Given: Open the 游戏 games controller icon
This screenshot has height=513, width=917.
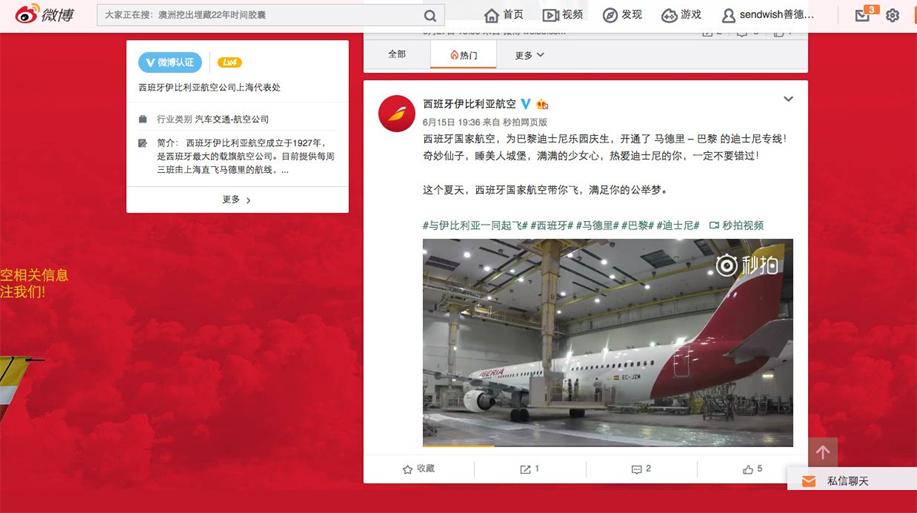Looking at the screenshot, I should (x=669, y=15).
